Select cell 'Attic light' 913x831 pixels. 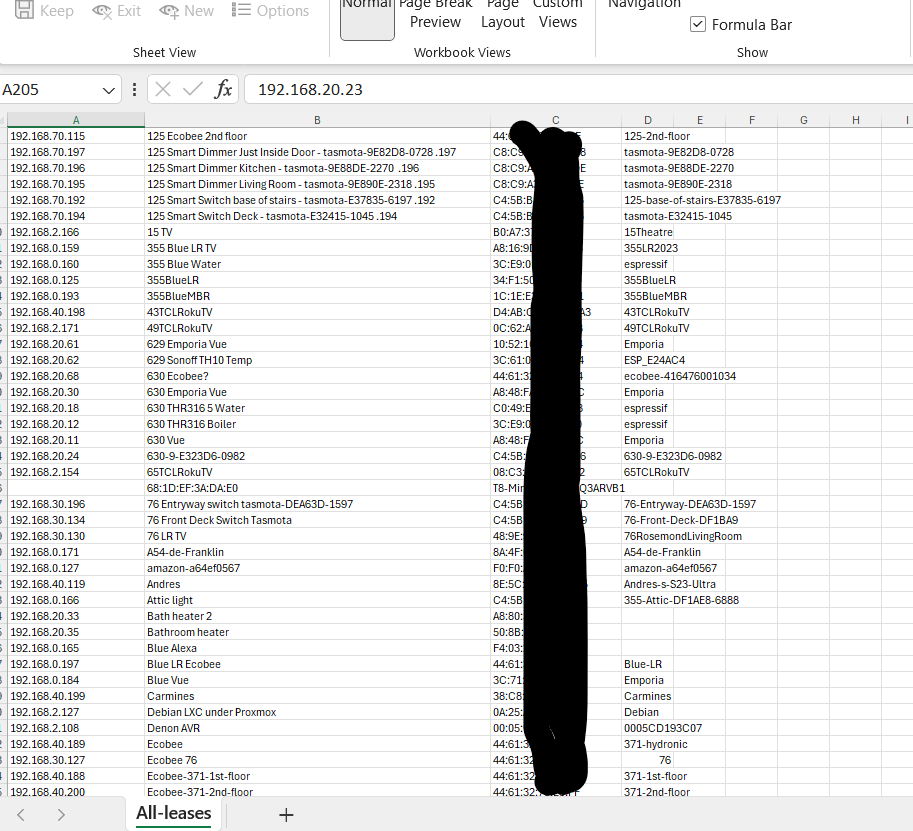(x=317, y=600)
